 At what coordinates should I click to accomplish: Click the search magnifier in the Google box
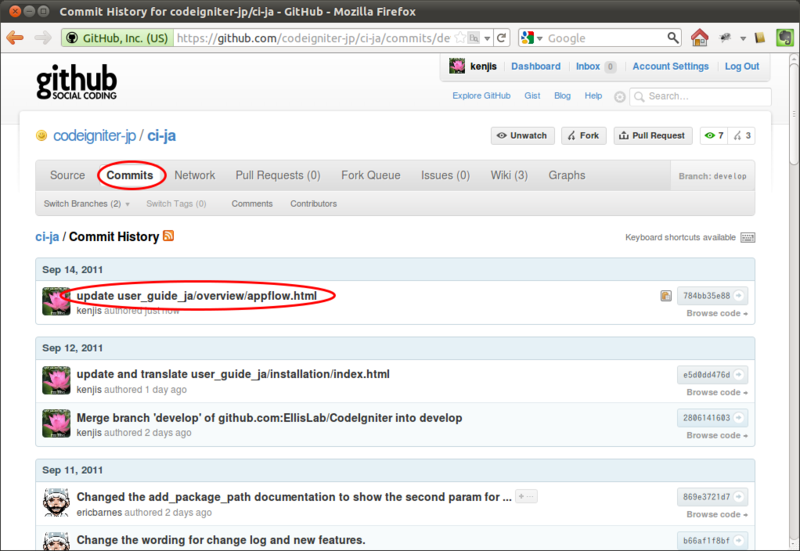click(673, 38)
